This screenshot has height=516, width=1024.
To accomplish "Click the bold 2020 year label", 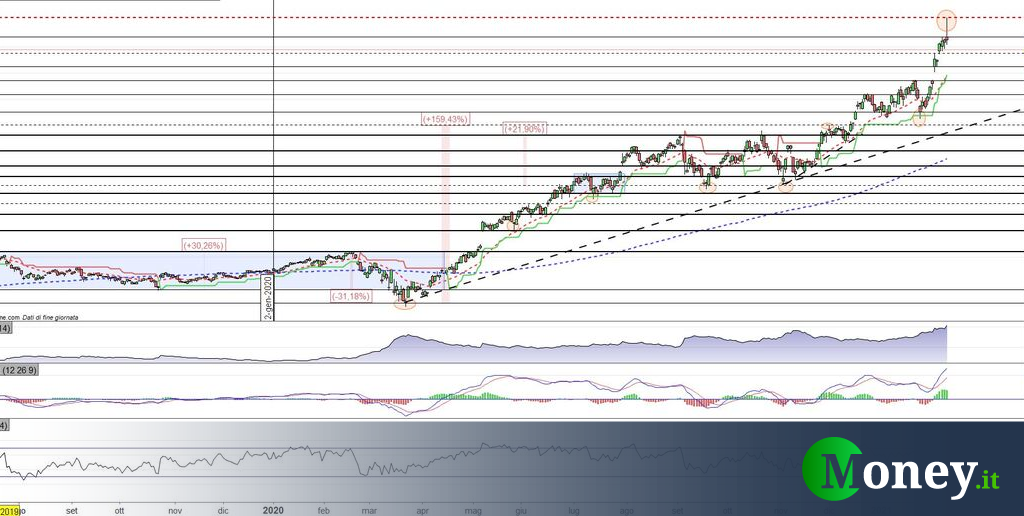I will [274, 509].
